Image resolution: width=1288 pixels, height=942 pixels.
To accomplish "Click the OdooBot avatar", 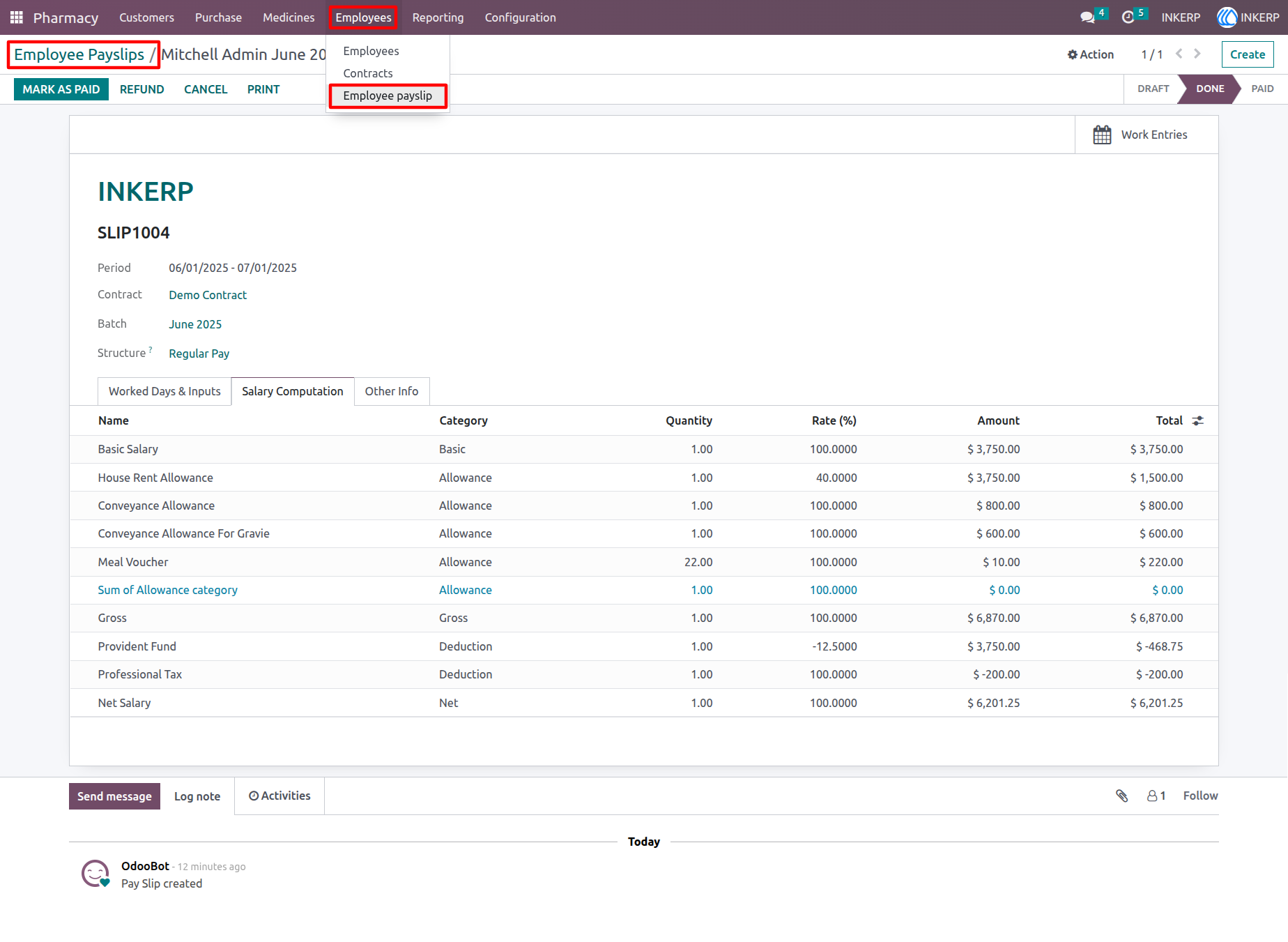I will (x=95, y=873).
